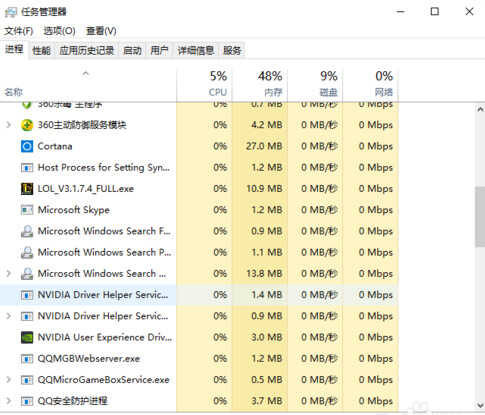Click icon of NVIDIA Driver Helper row using 0.9 MB

[27, 316]
